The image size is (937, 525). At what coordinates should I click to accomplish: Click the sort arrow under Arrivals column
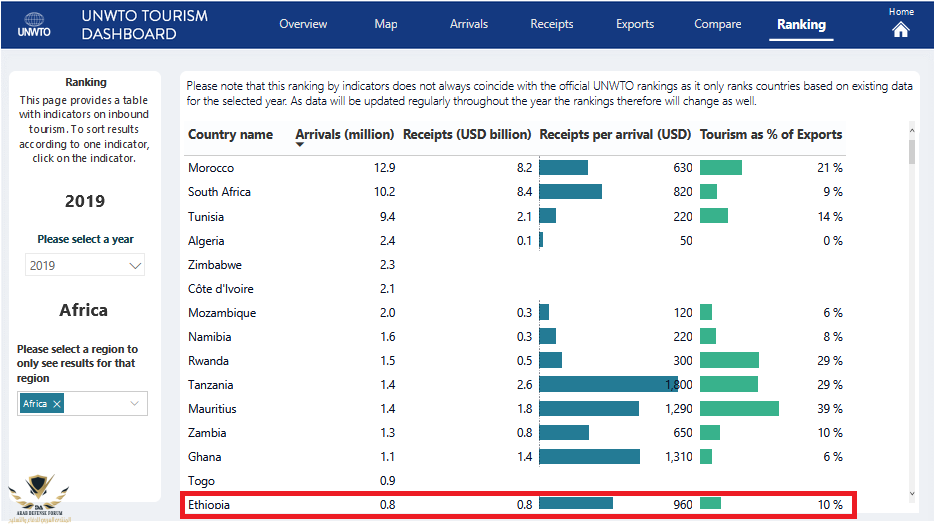(x=300, y=145)
